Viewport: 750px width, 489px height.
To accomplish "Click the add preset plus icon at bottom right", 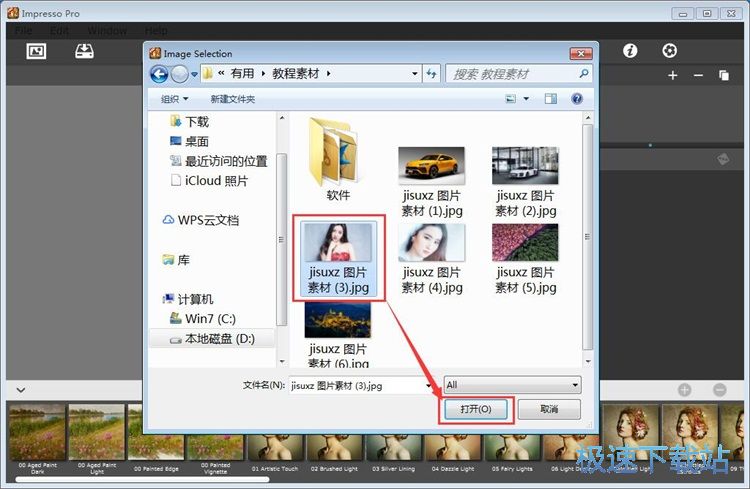I will (x=684, y=389).
